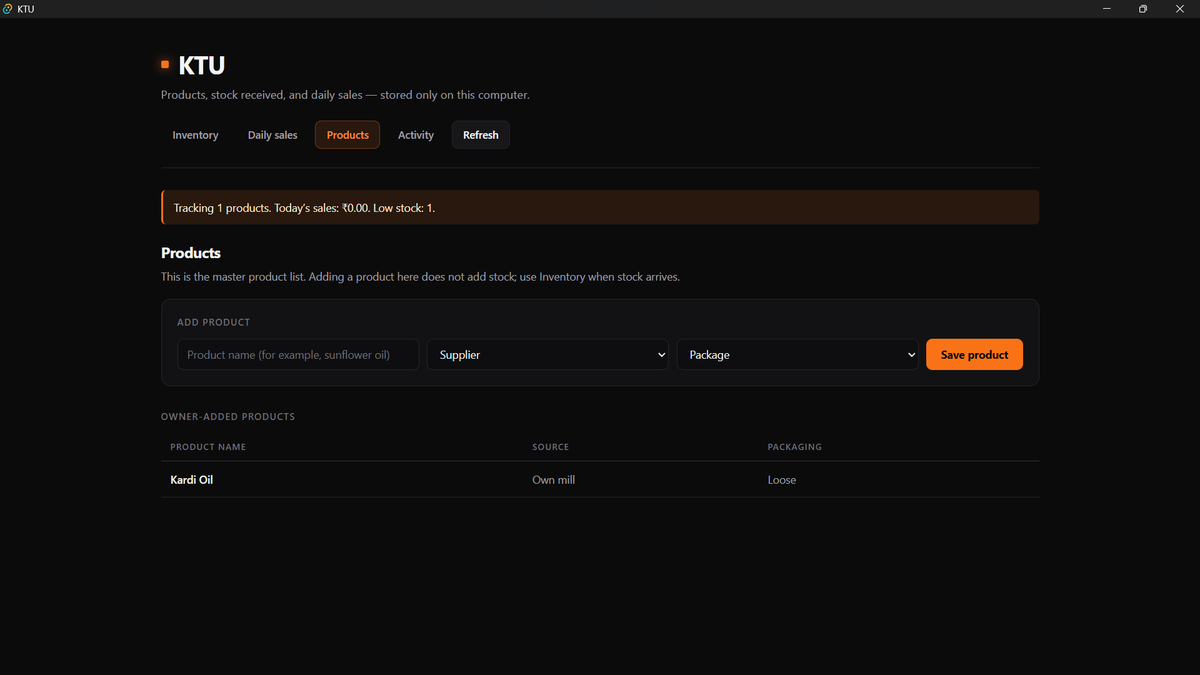Go to the Activity tab
Image resolution: width=1200 pixels, height=675 pixels.
(416, 135)
